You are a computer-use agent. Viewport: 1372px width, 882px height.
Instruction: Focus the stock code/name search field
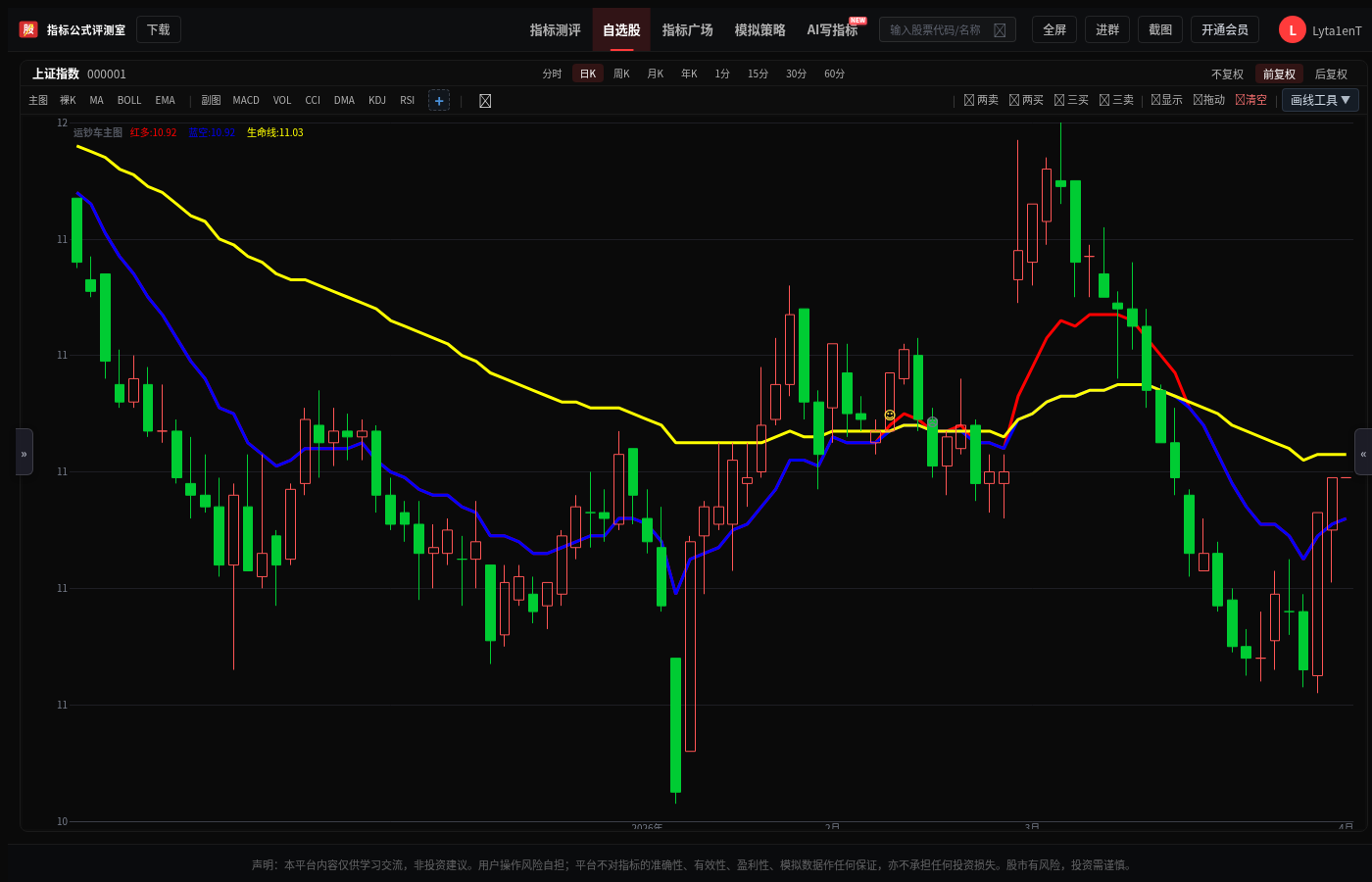[947, 30]
